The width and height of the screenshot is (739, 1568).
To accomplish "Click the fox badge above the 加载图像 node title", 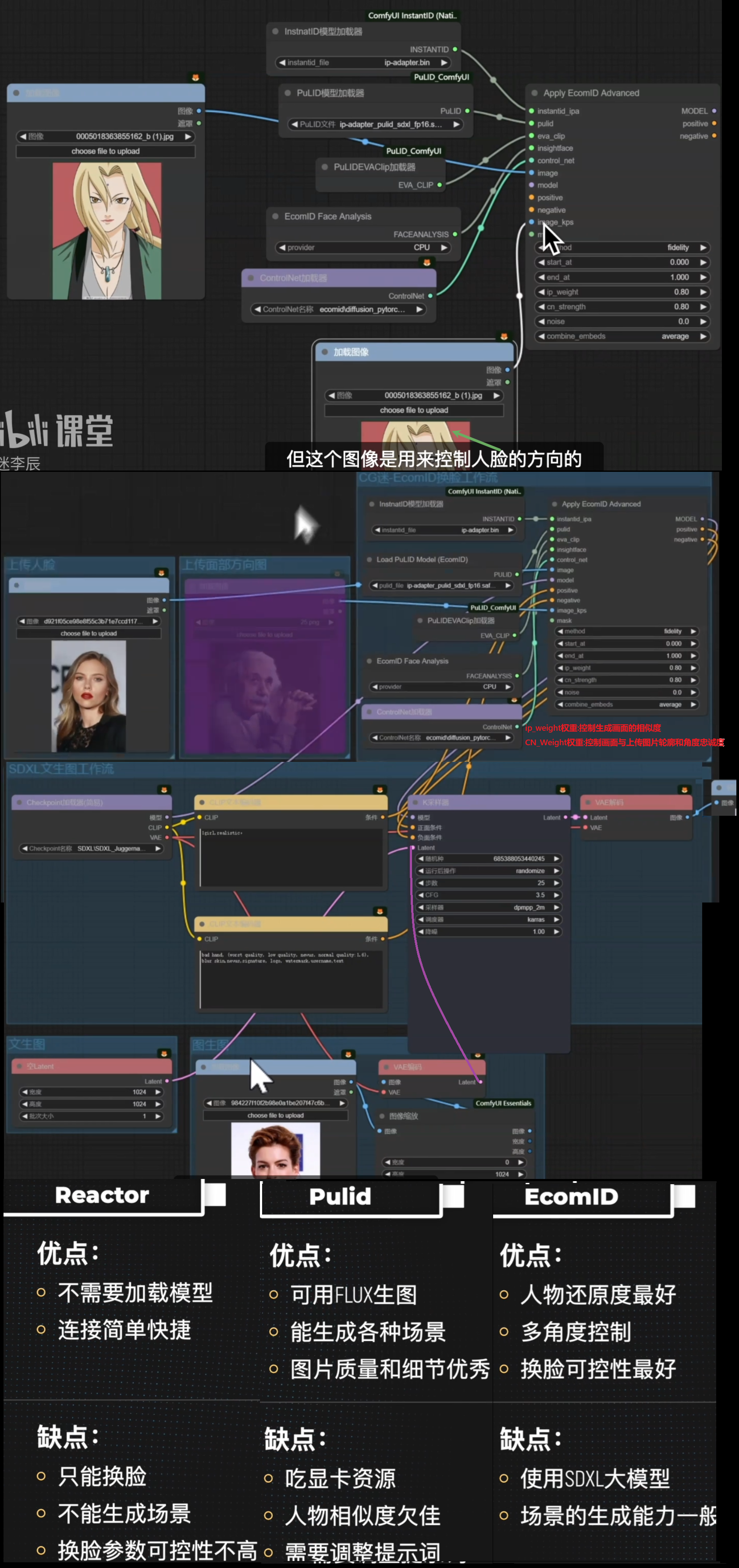I will 504,336.
